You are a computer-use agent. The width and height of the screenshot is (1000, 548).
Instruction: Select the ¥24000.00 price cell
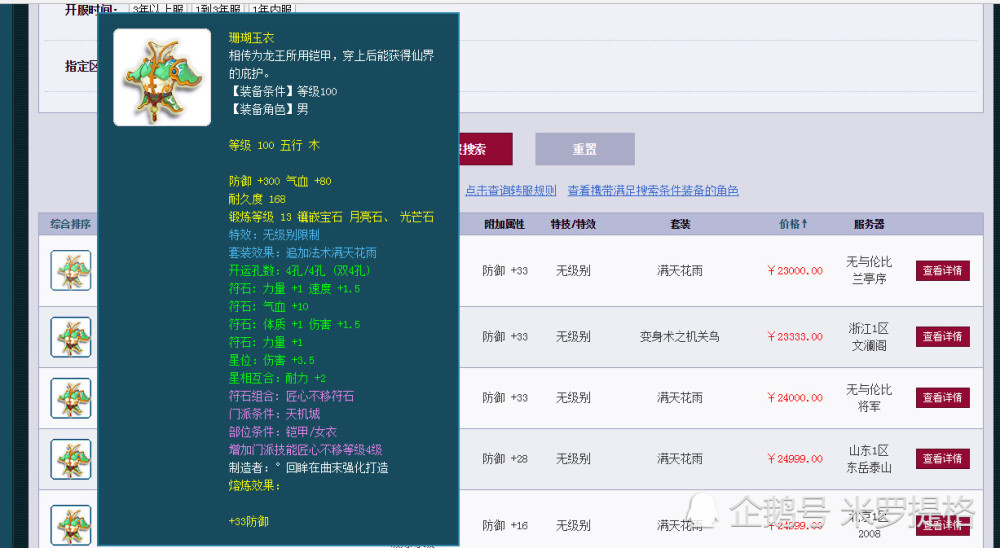point(795,397)
